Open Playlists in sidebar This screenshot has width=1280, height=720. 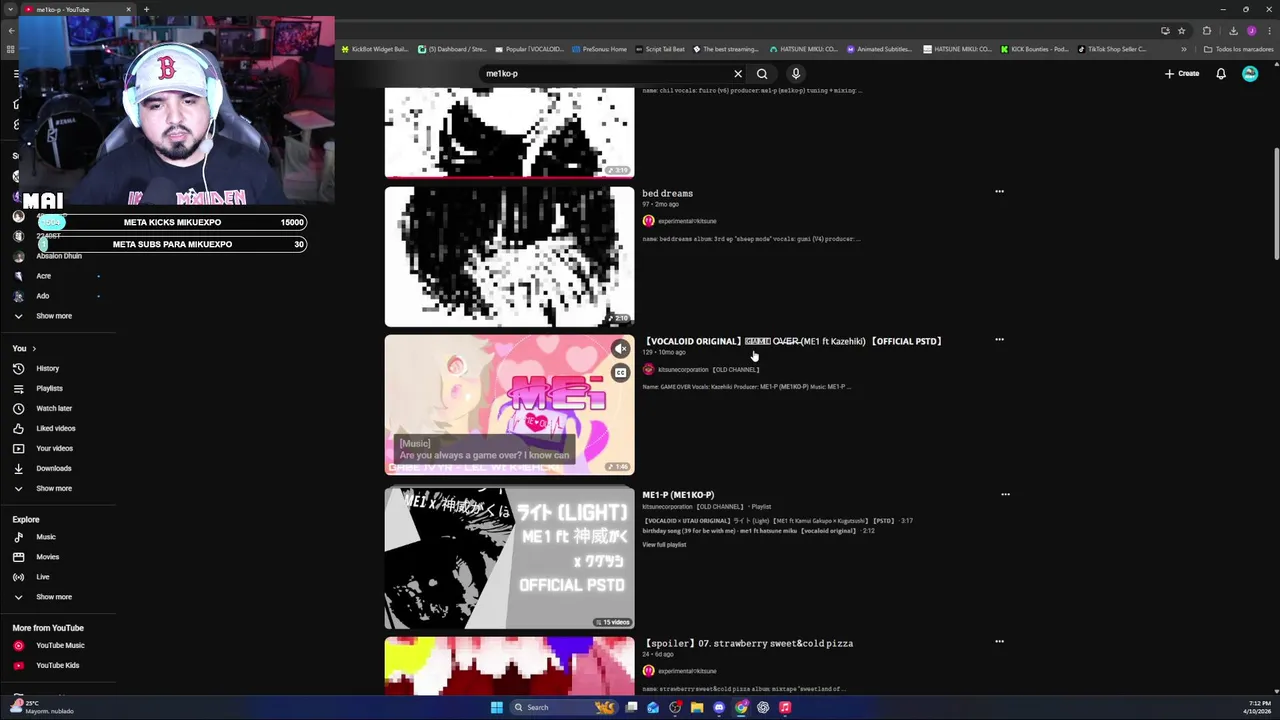(49, 389)
